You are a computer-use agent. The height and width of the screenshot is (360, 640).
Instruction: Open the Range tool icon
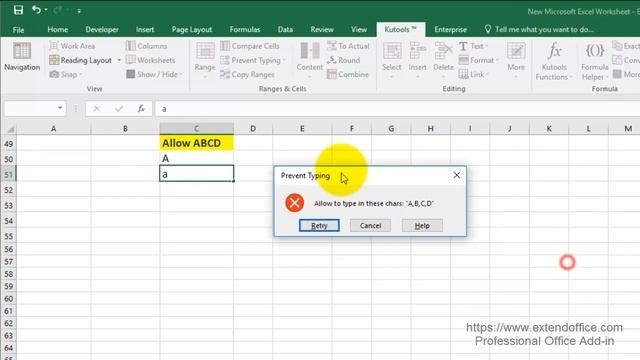click(205, 51)
